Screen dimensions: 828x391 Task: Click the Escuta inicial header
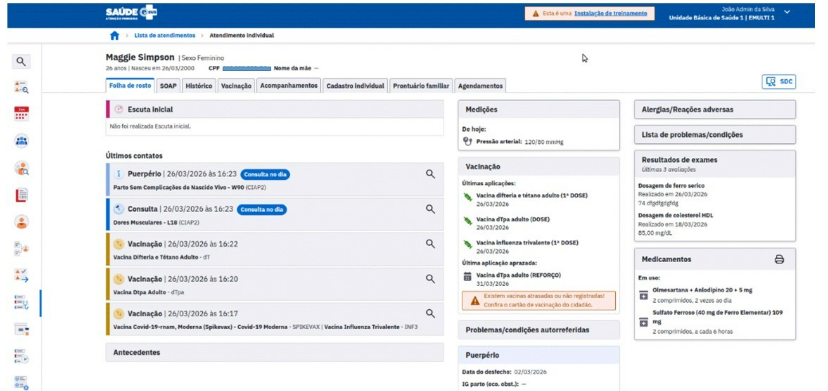click(275, 109)
